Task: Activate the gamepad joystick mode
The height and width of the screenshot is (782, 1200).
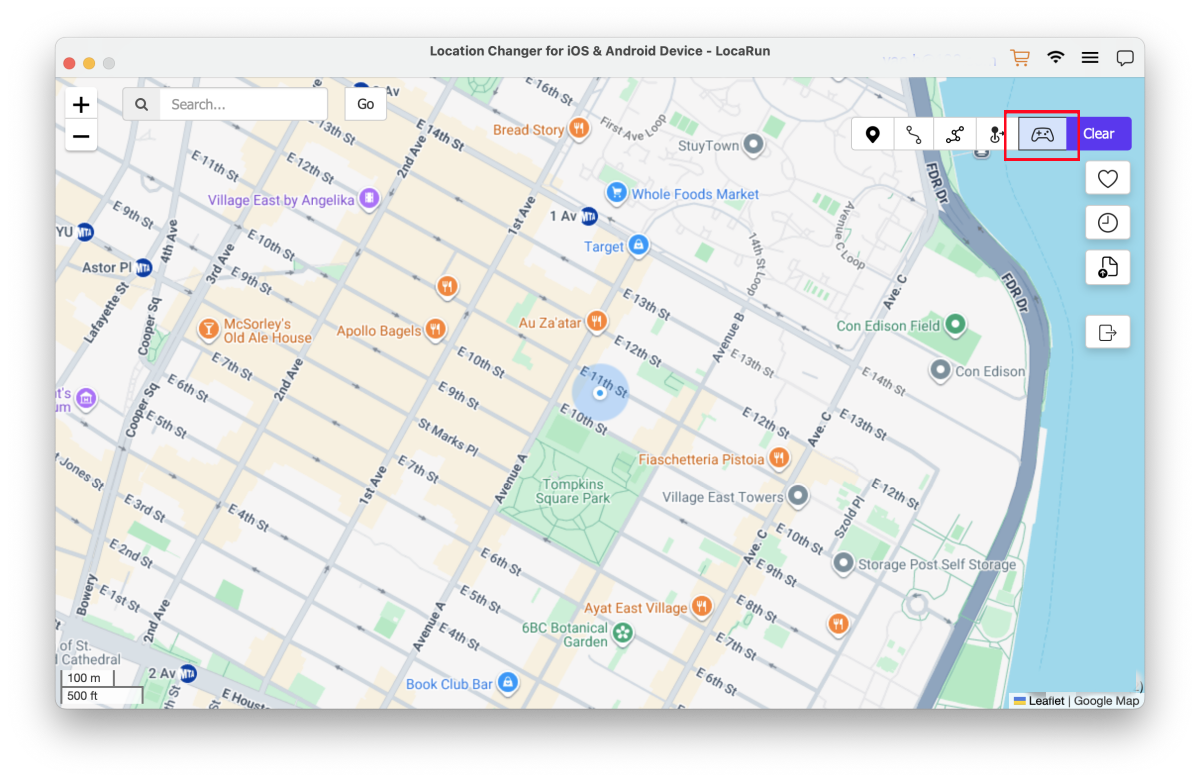Action: coord(1042,134)
